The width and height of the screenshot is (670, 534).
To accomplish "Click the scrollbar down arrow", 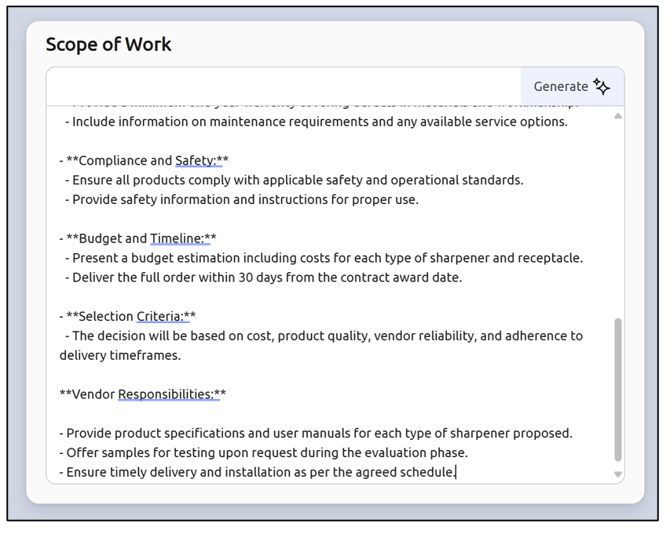I will 617,474.
